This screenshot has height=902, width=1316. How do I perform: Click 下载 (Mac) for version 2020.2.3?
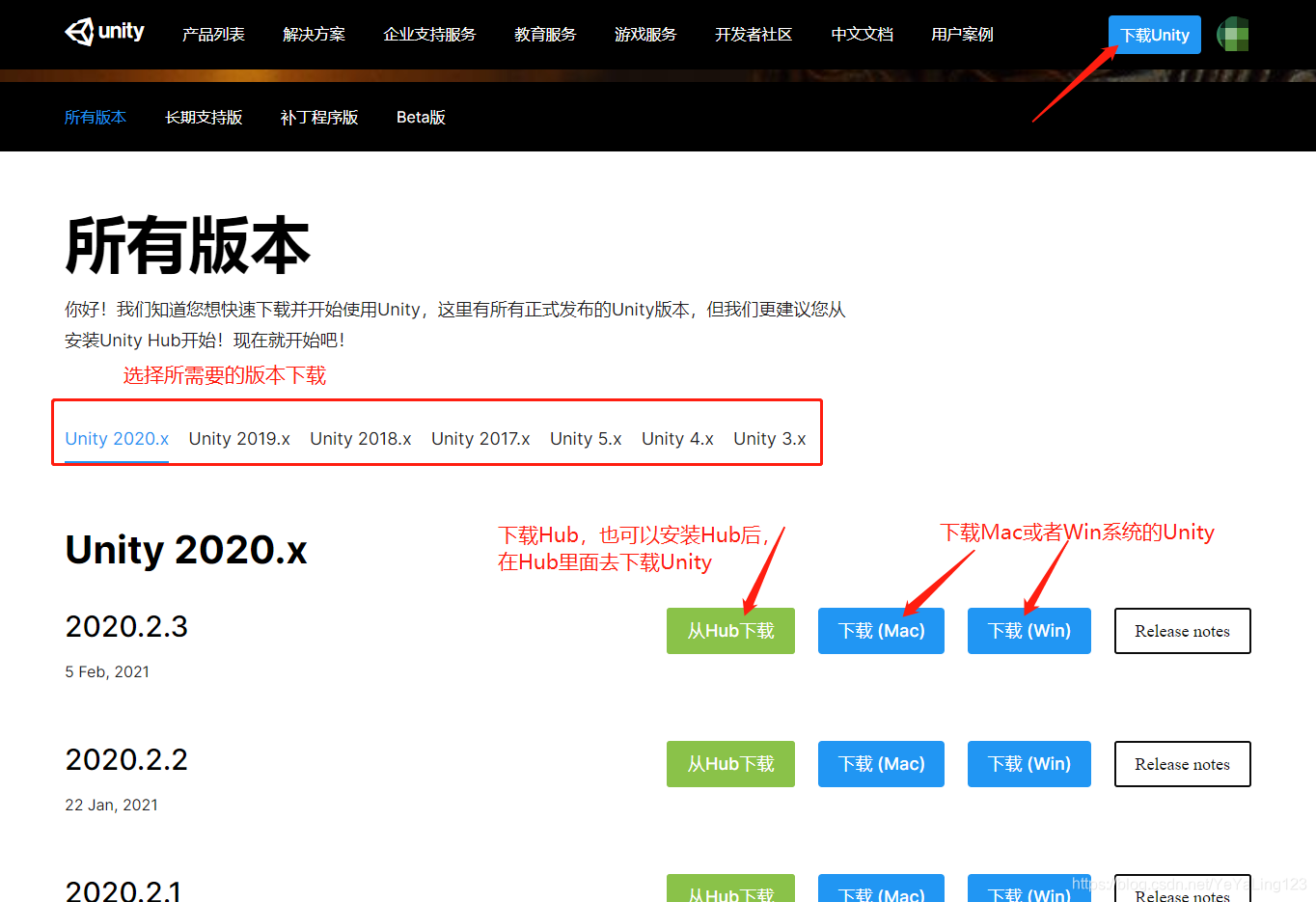[881, 631]
